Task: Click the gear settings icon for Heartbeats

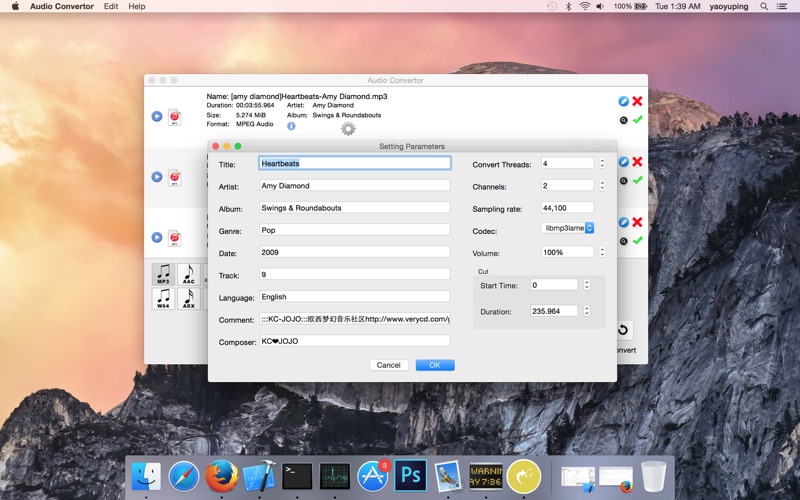Action: click(x=348, y=129)
